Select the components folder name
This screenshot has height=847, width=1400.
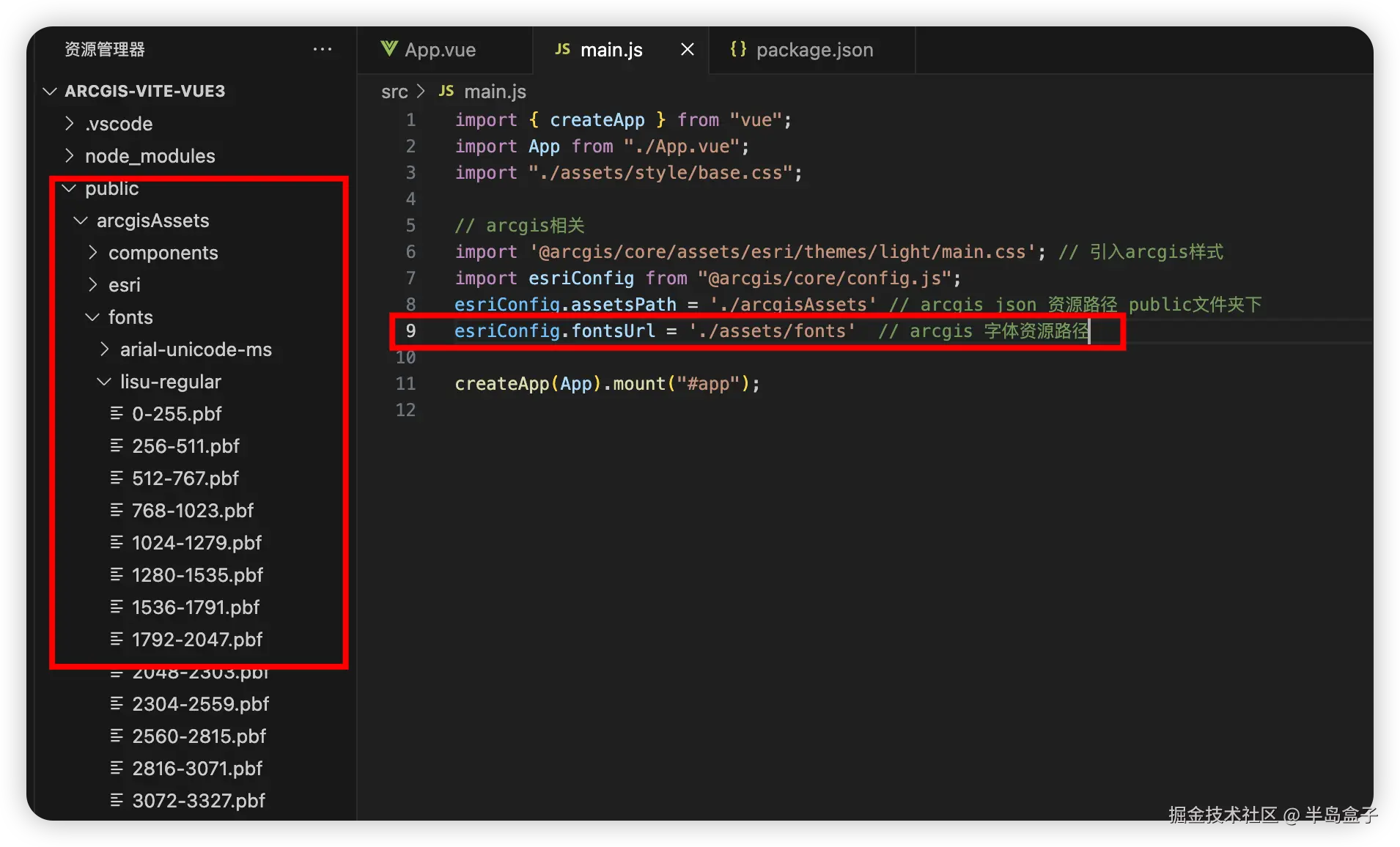(x=163, y=253)
